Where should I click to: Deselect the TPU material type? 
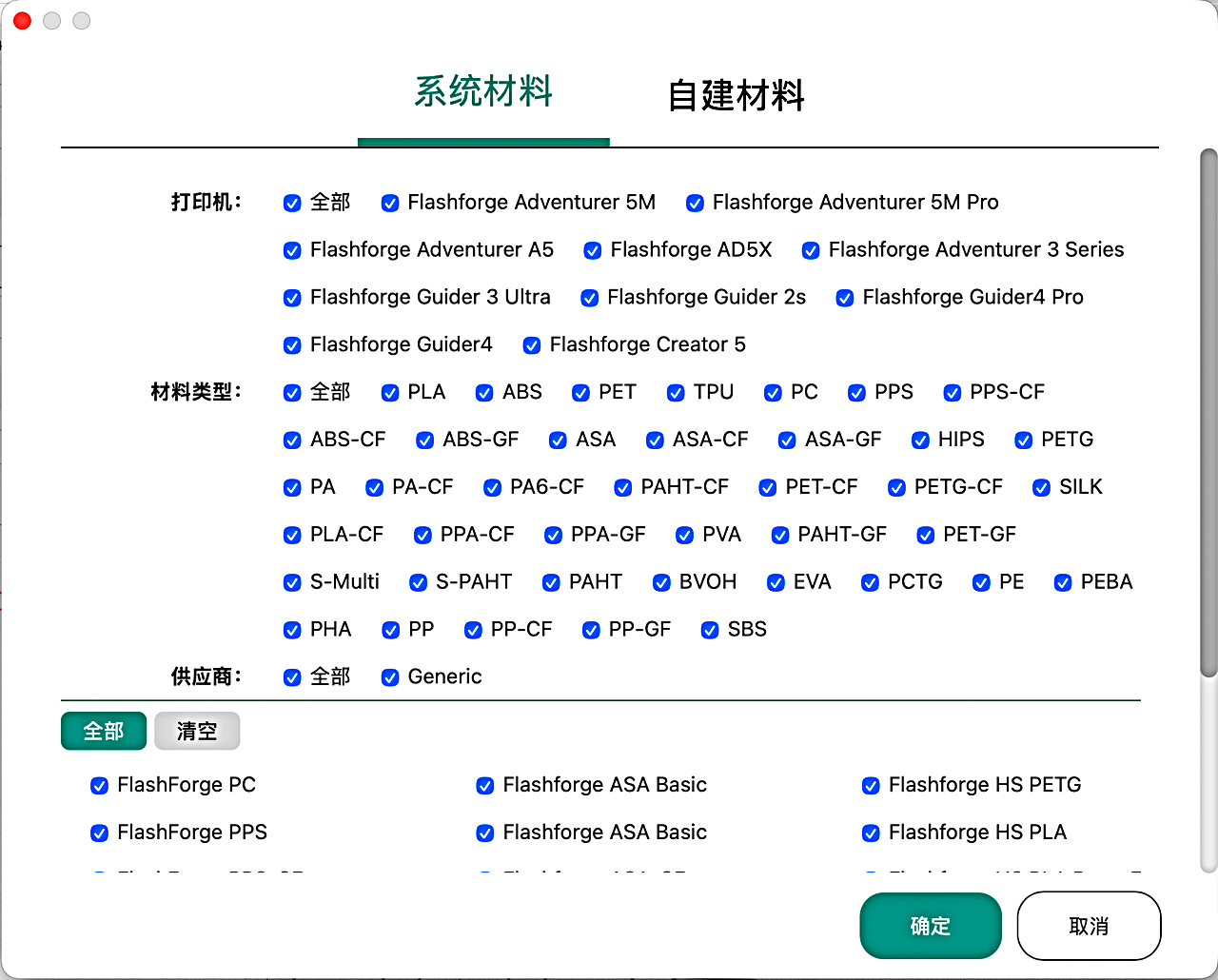(676, 393)
